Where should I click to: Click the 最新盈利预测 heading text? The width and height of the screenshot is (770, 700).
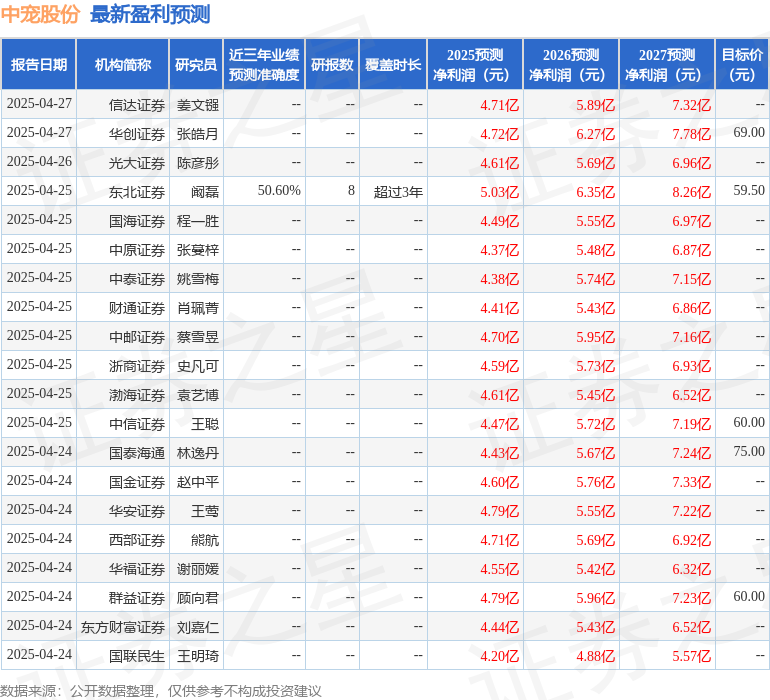pos(150,15)
